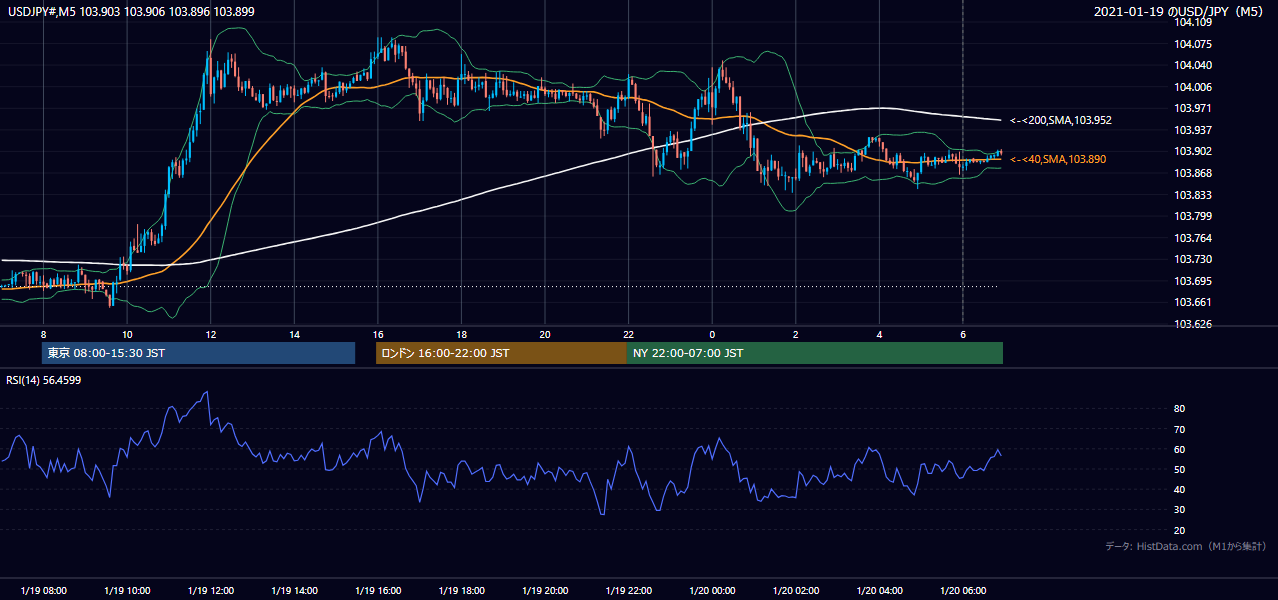Click hour label 2 under price chart
Image resolution: width=1278 pixels, height=600 pixels.
click(x=796, y=334)
